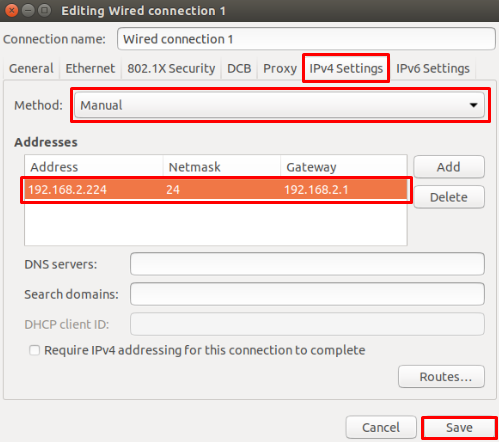Open the General tab
499x442 pixels.
point(31,68)
